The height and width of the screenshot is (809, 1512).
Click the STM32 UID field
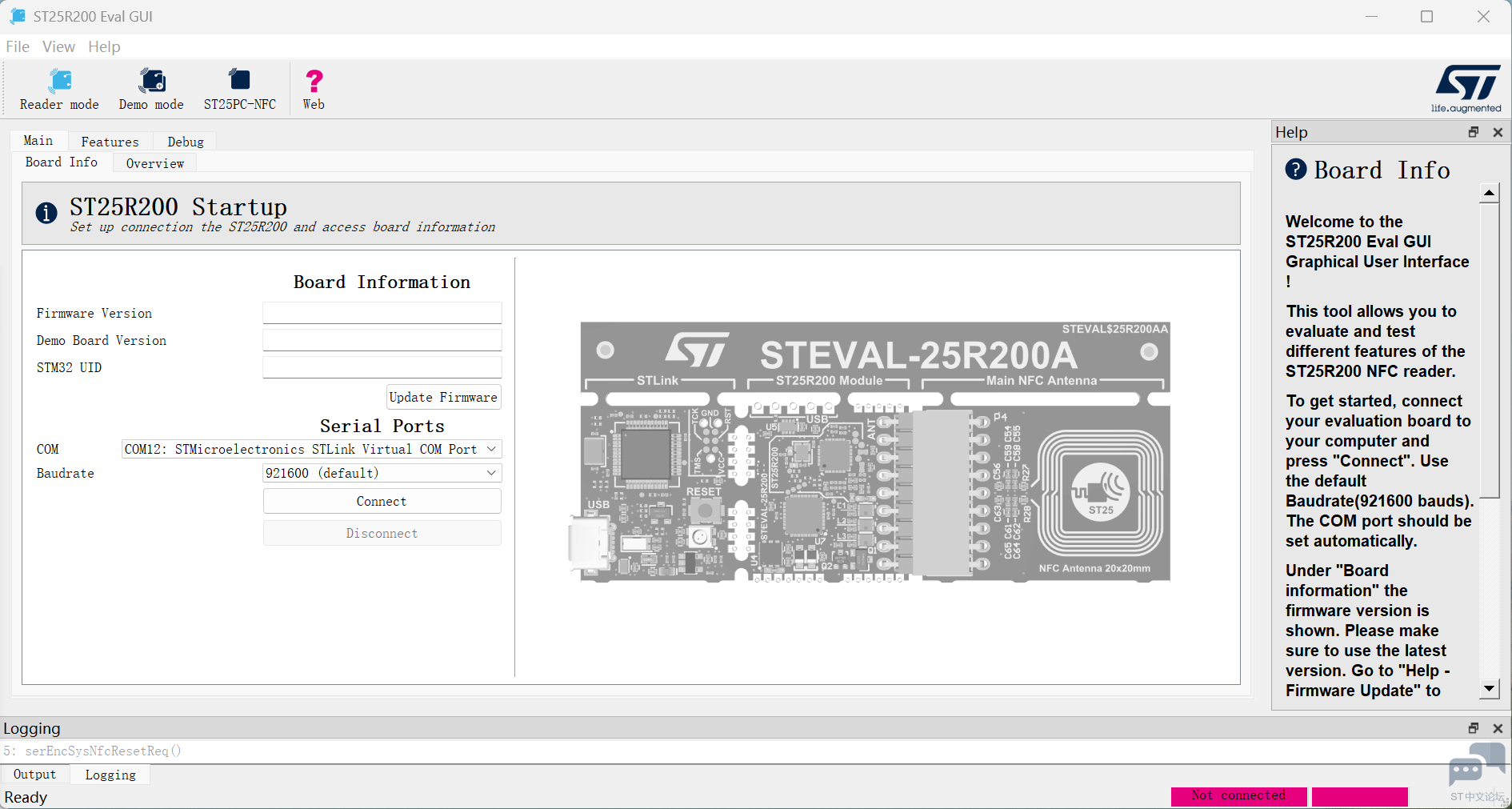(382, 367)
